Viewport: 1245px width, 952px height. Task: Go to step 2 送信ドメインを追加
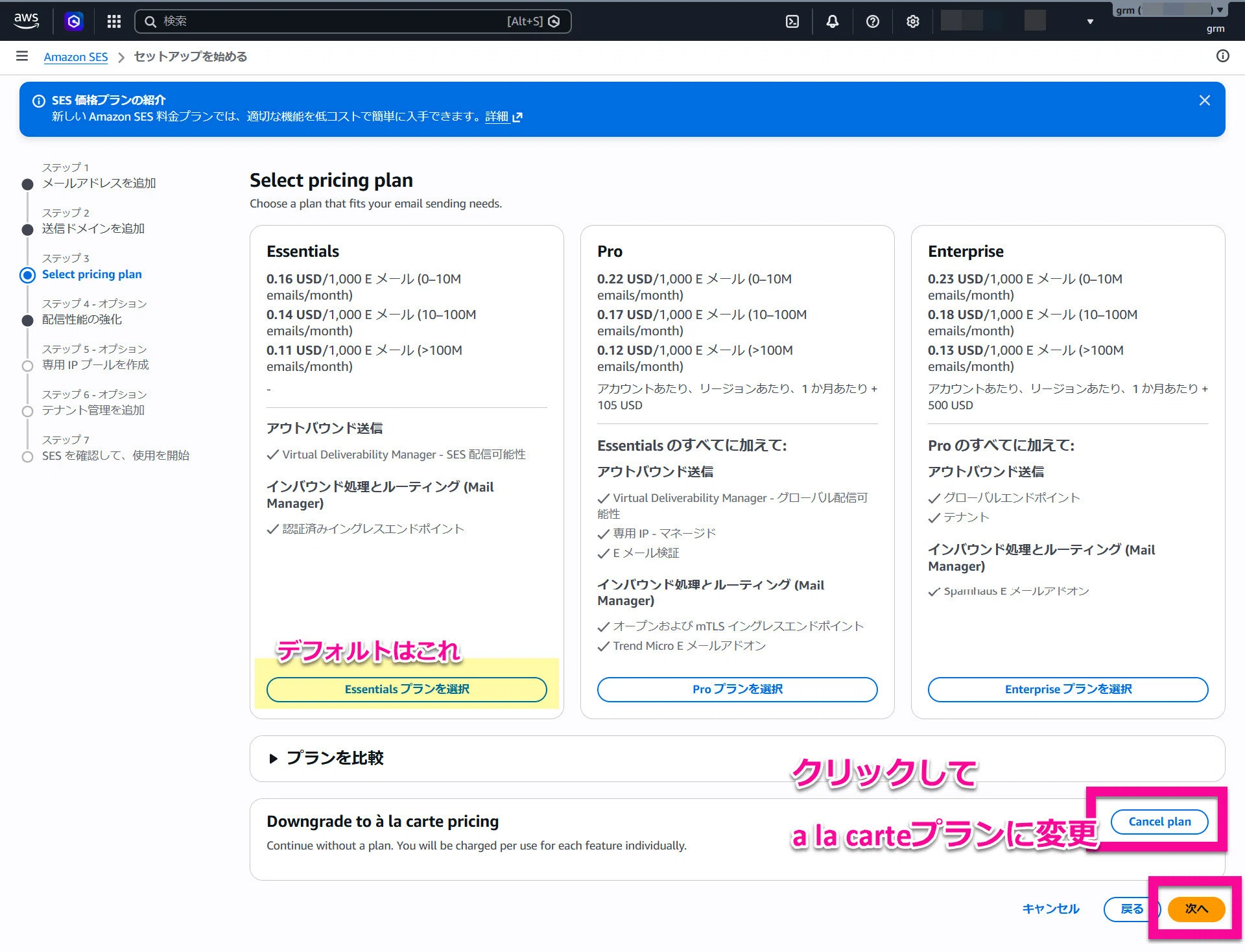(x=93, y=229)
